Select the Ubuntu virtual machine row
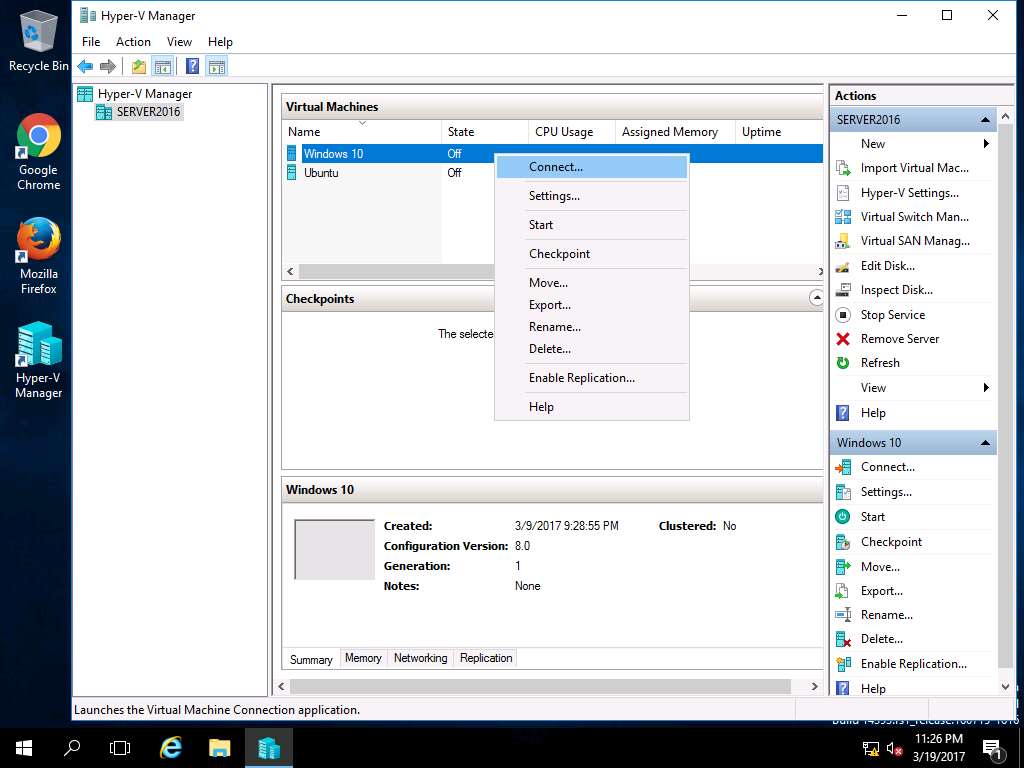1024x768 pixels. coord(552,173)
